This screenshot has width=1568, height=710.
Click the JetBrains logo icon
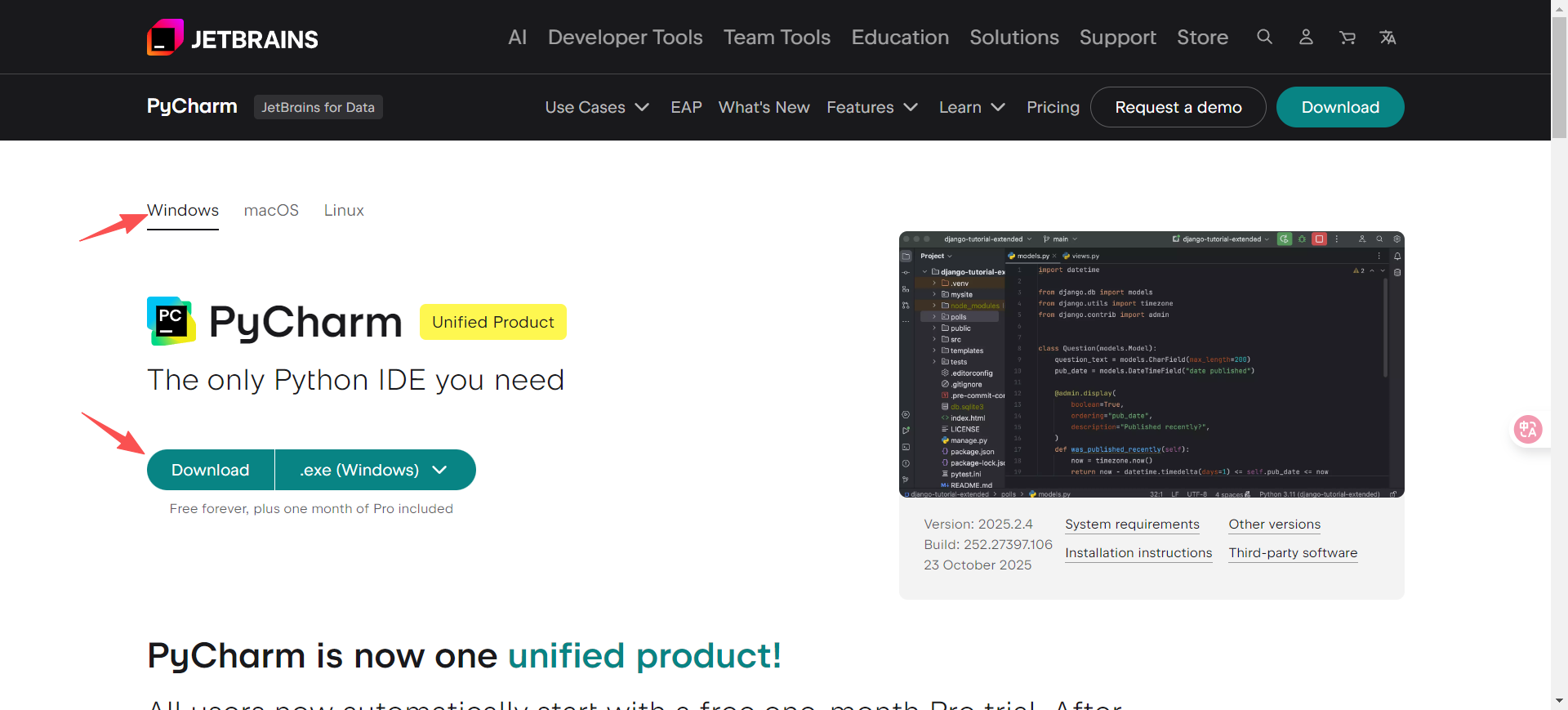click(x=165, y=38)
